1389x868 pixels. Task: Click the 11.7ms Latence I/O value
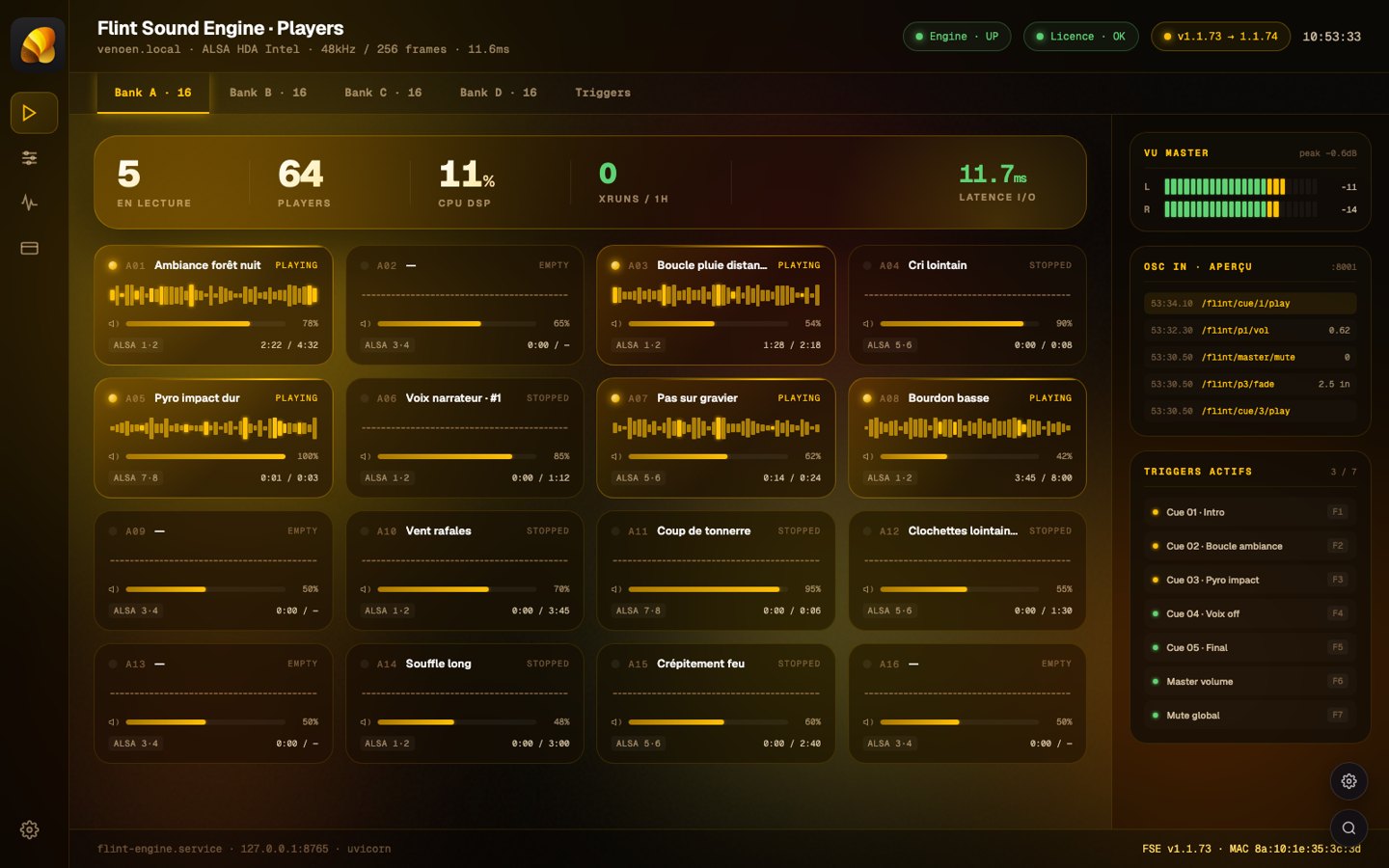click(993, 175)
